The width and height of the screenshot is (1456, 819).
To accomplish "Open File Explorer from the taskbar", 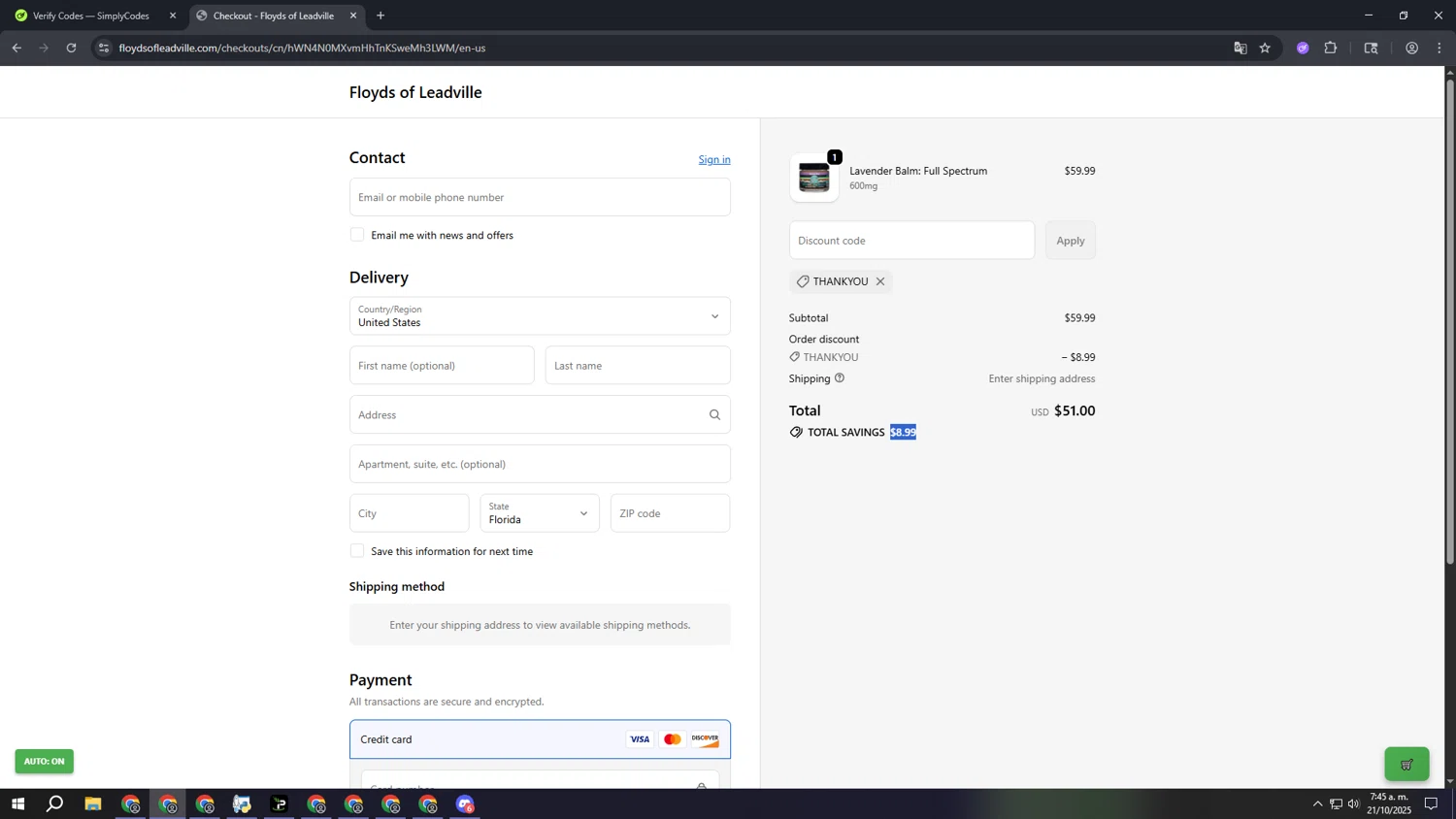I will (x=93, y=804).
